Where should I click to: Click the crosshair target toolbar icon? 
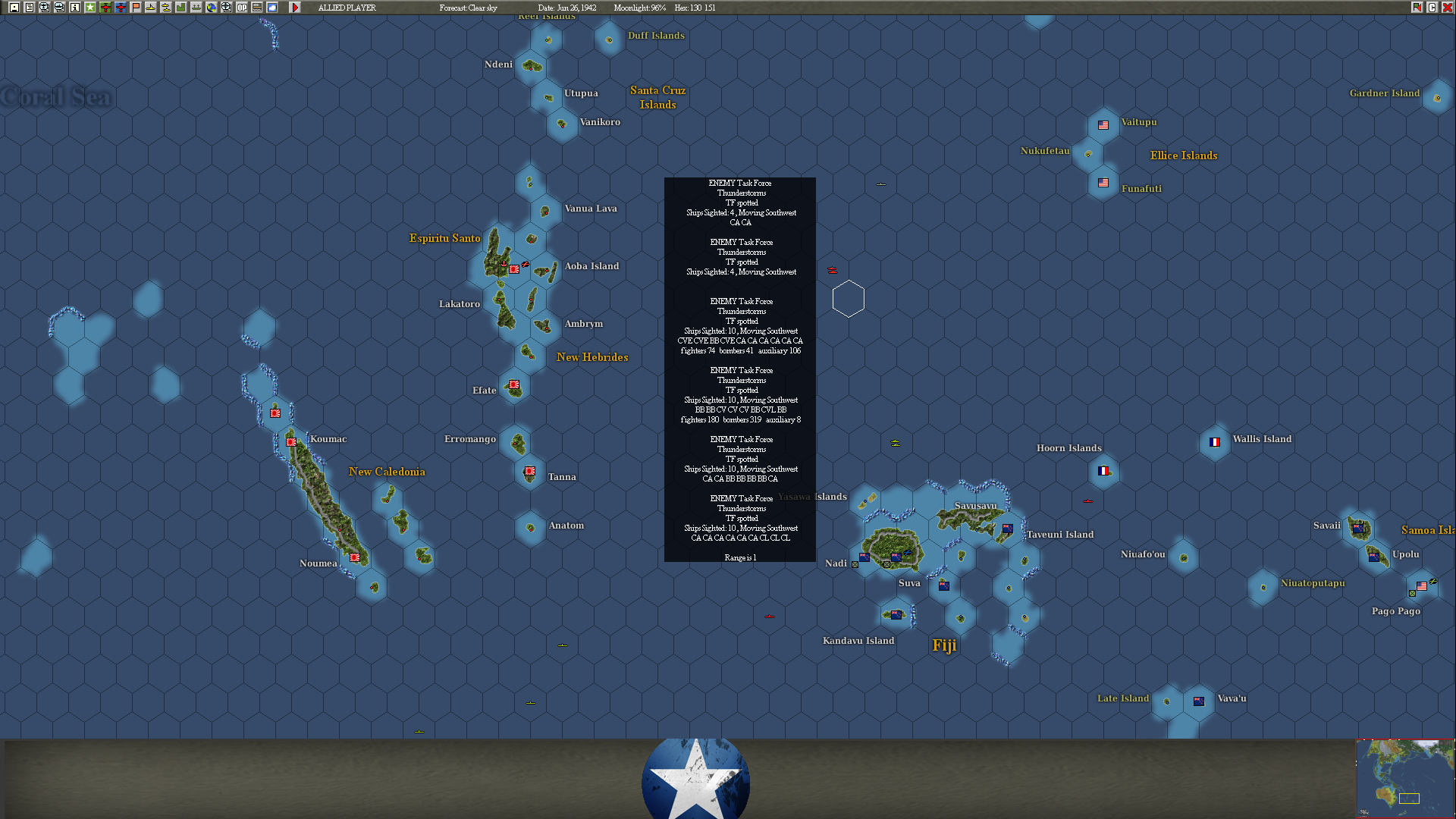(x=226, y=8)
